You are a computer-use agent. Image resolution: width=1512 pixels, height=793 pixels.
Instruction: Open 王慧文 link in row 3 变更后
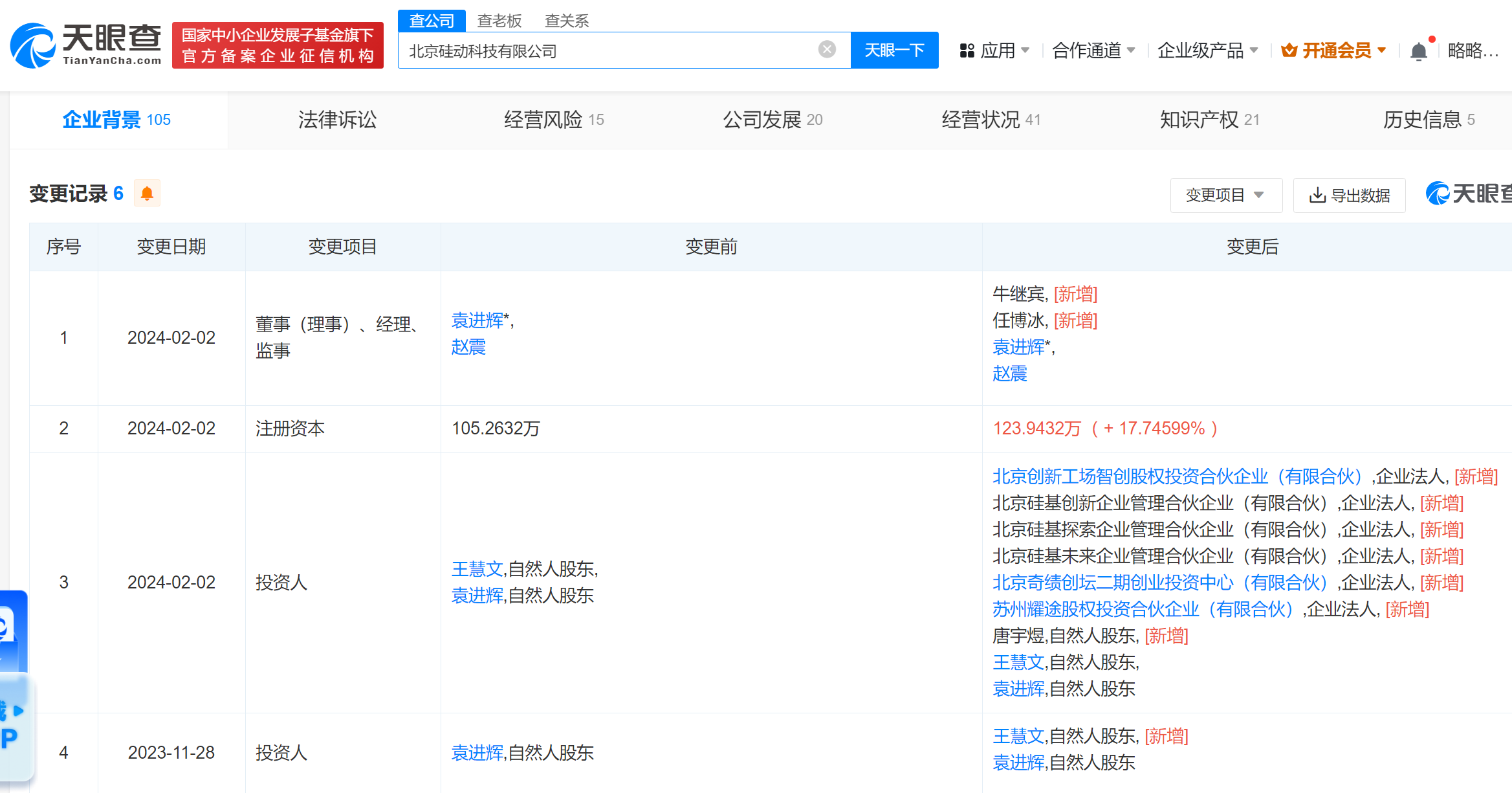[x=1019, y=662]
